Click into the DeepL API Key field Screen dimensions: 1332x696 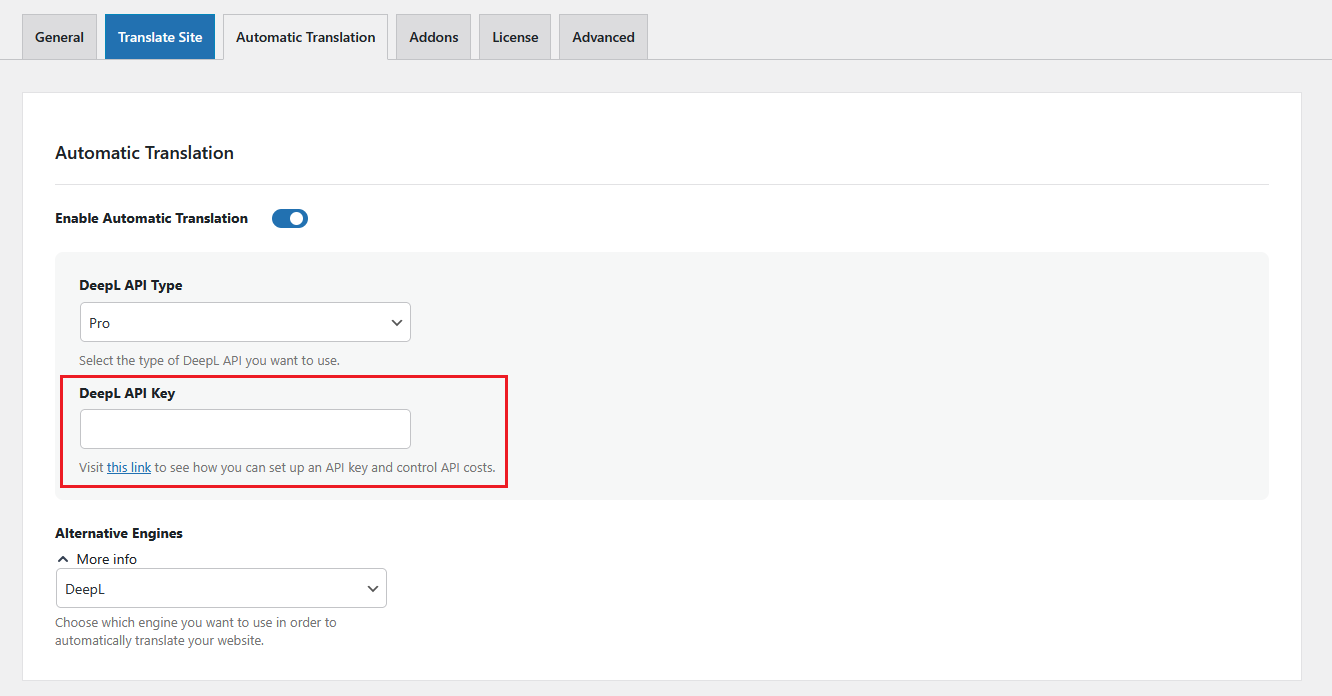245,428
